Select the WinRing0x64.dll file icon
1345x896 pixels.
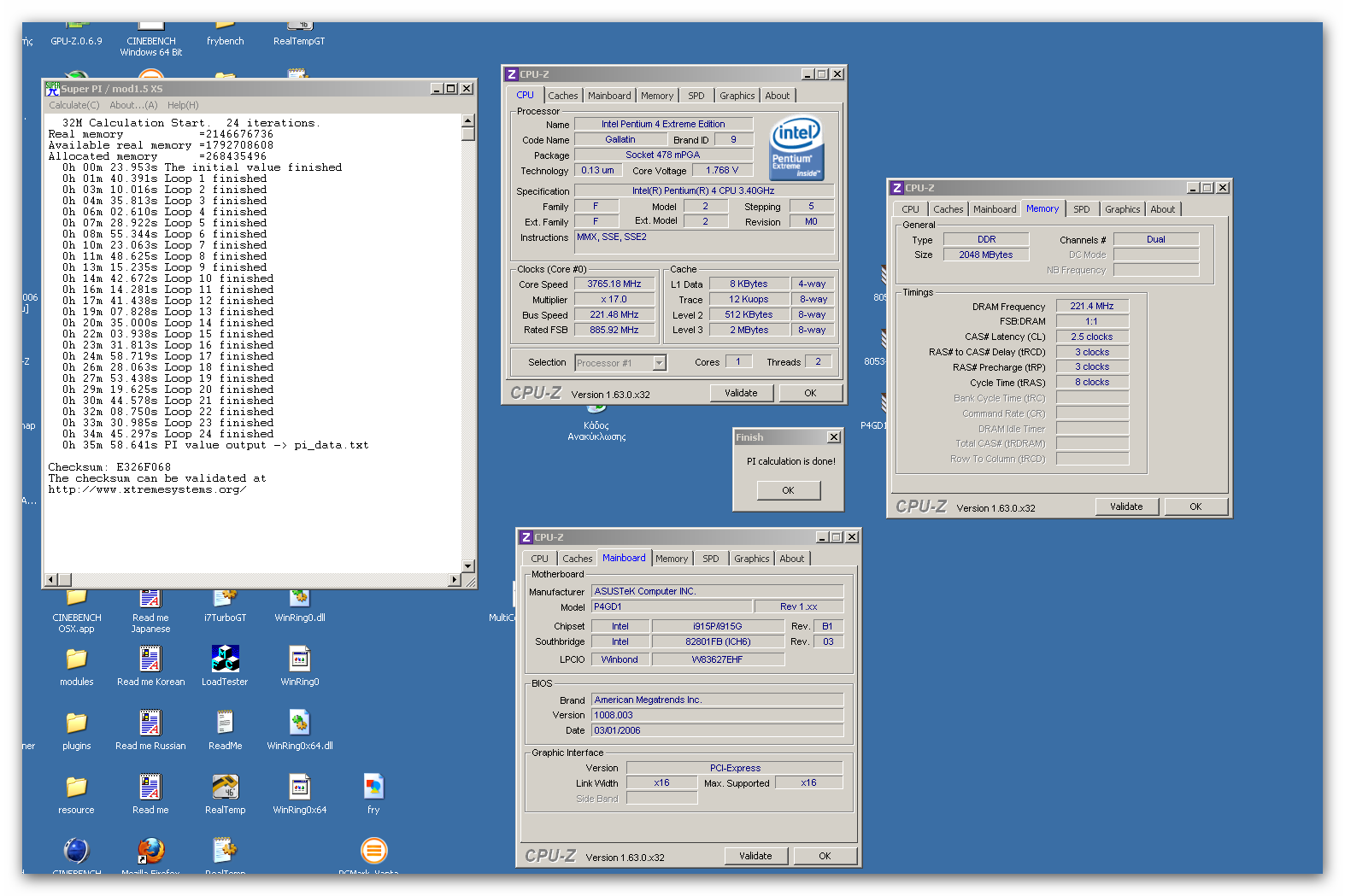pyautogui.click(x=299, y=723)
